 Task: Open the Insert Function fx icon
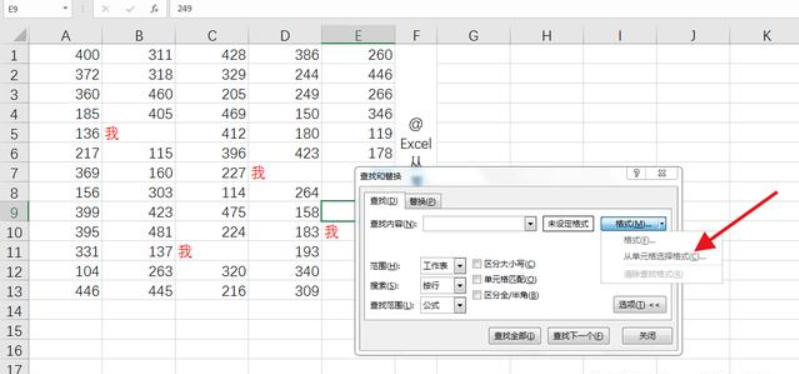coord(154,9)
